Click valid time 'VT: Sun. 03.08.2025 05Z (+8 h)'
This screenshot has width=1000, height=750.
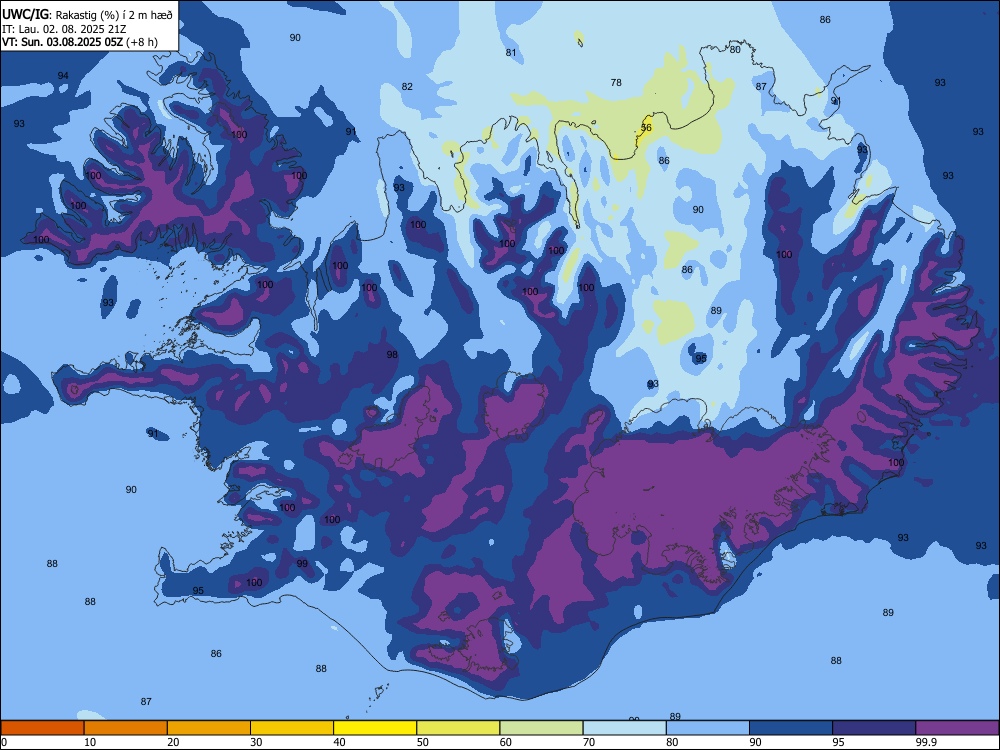click(80, 42)
